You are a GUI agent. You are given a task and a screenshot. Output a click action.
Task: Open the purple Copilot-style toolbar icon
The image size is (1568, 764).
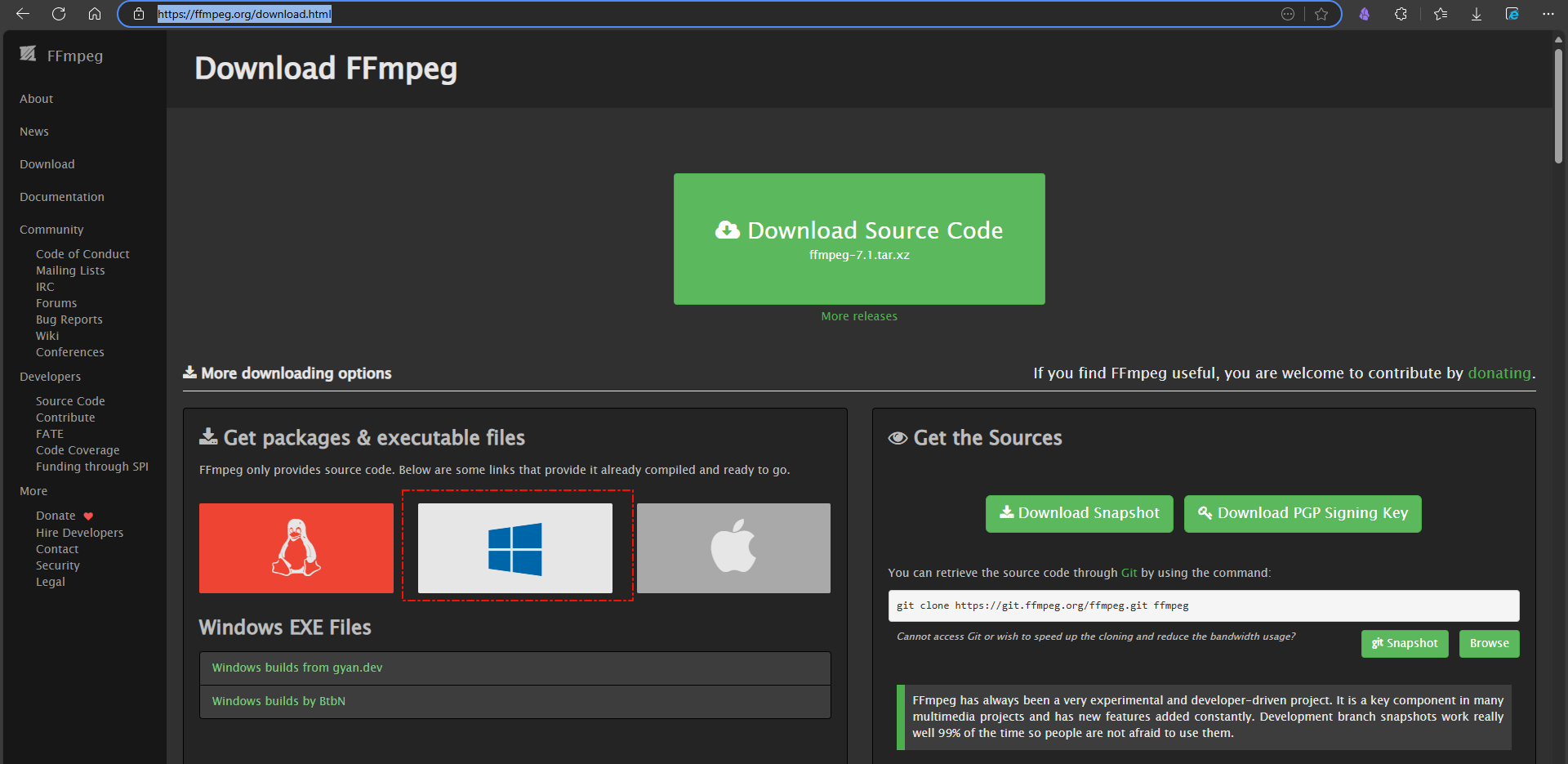point(1365,14)
